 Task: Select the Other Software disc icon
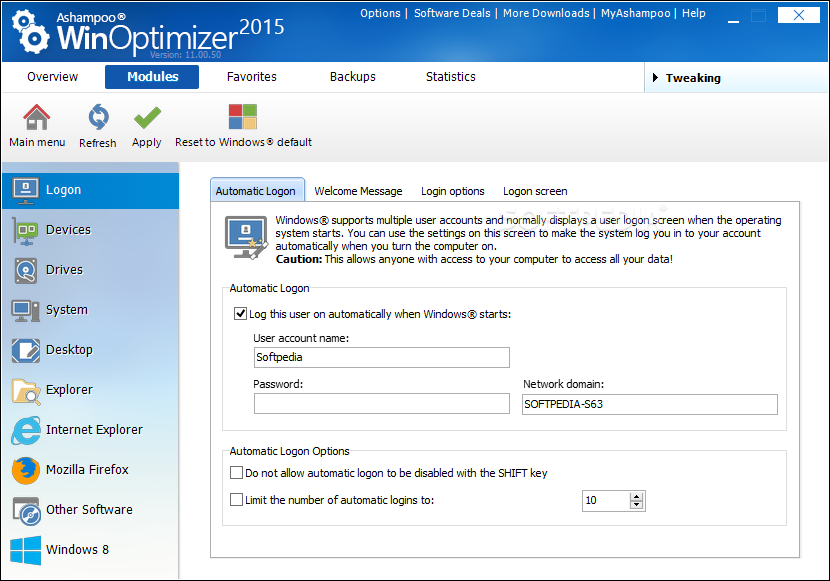click(26, 511)
